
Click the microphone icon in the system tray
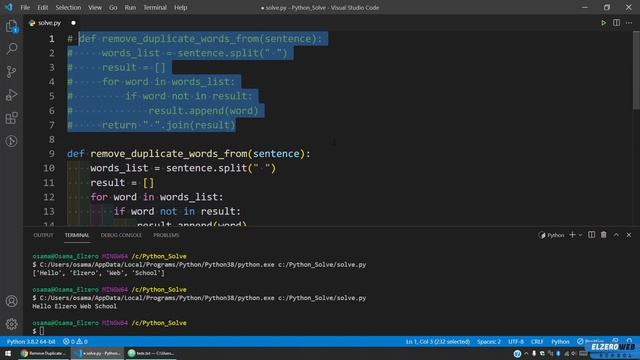point(533,353)
